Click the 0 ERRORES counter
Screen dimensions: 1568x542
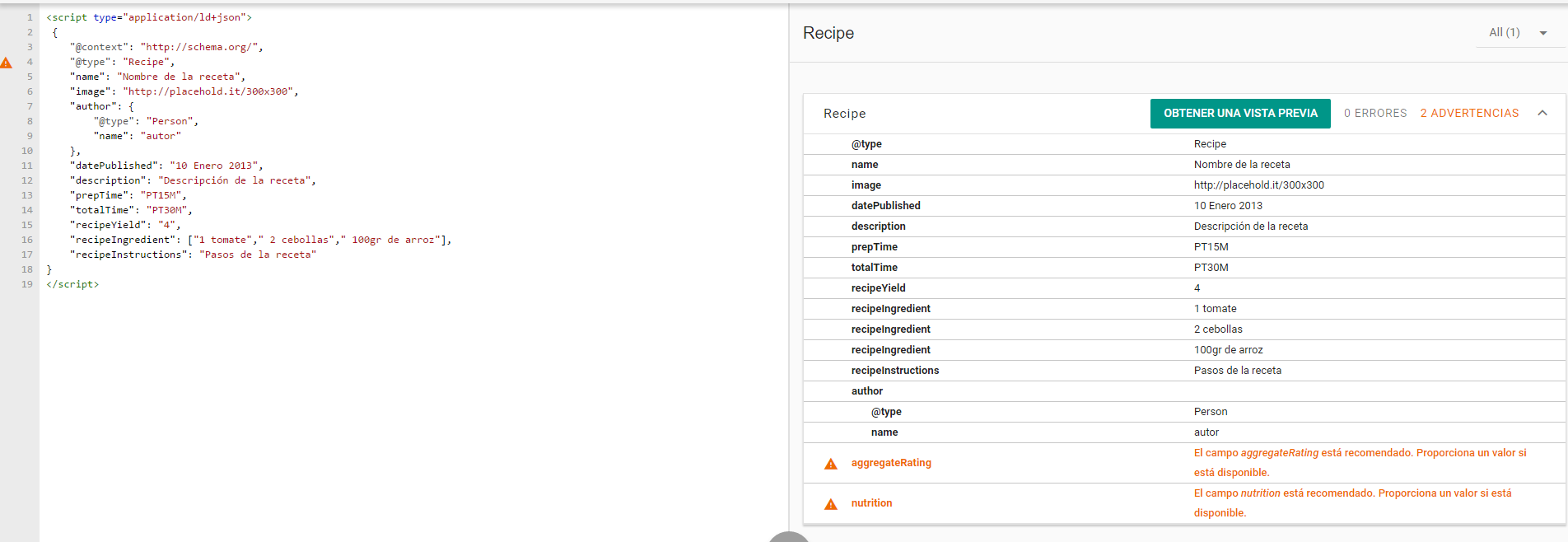point(1375,114)
